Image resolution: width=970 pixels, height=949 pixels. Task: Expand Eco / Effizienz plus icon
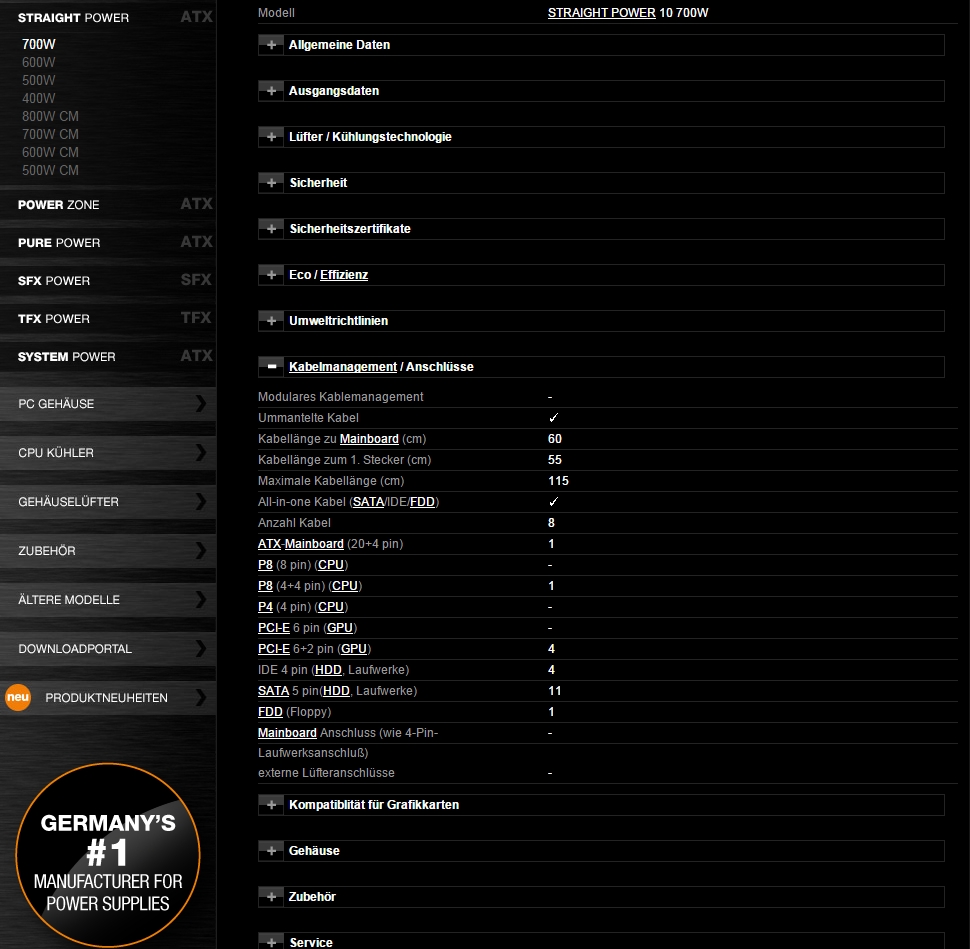point(271,275)
